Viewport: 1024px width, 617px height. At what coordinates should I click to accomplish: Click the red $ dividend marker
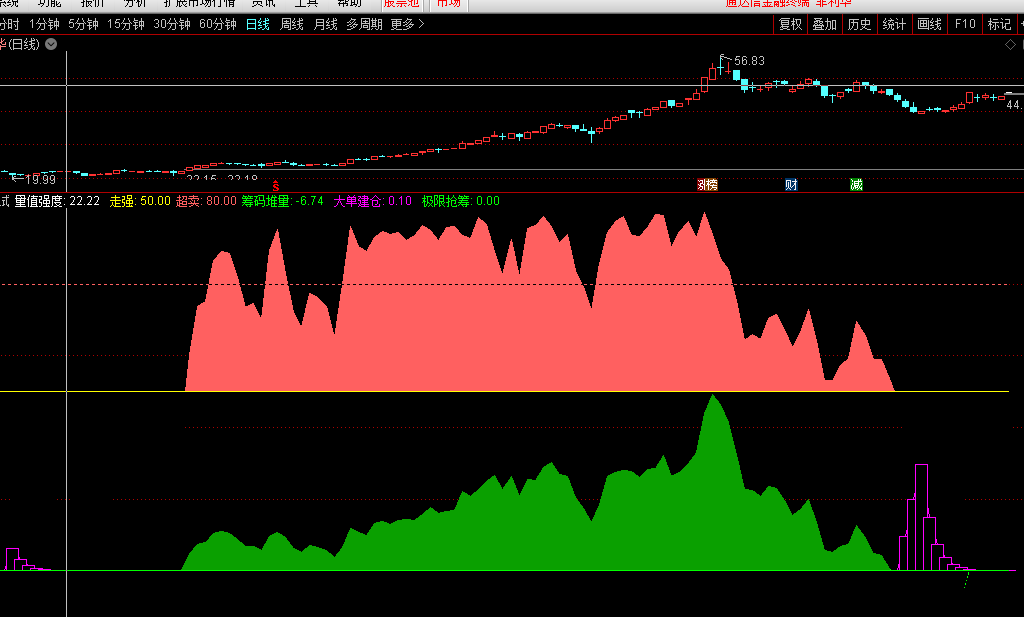click(276, 186)
